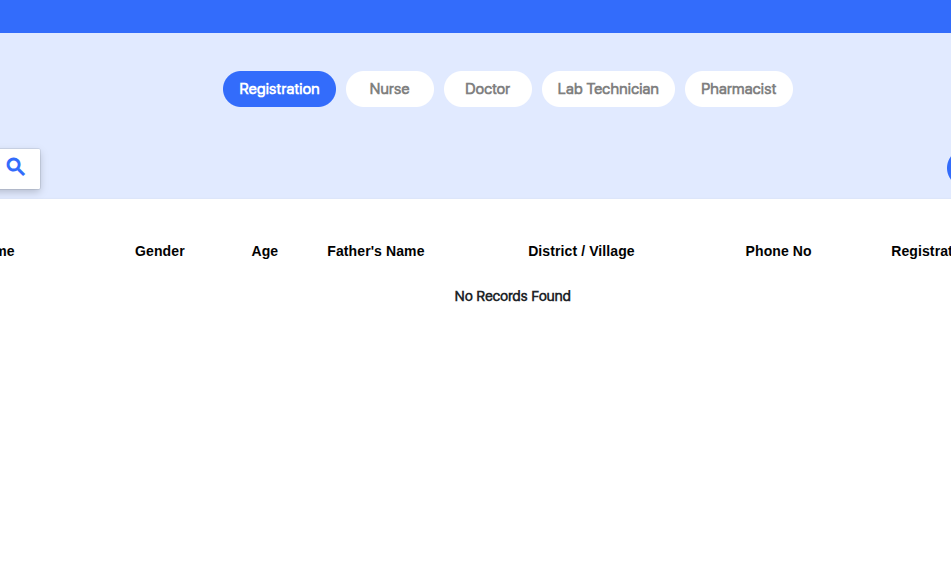Click the cut-off Name column header
Viewport: 951px width, 576px height.
[7, 251]
